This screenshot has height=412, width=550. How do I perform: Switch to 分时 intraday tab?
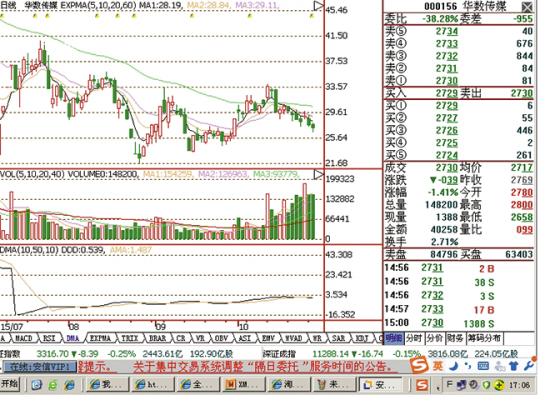(x=414, y=338)
